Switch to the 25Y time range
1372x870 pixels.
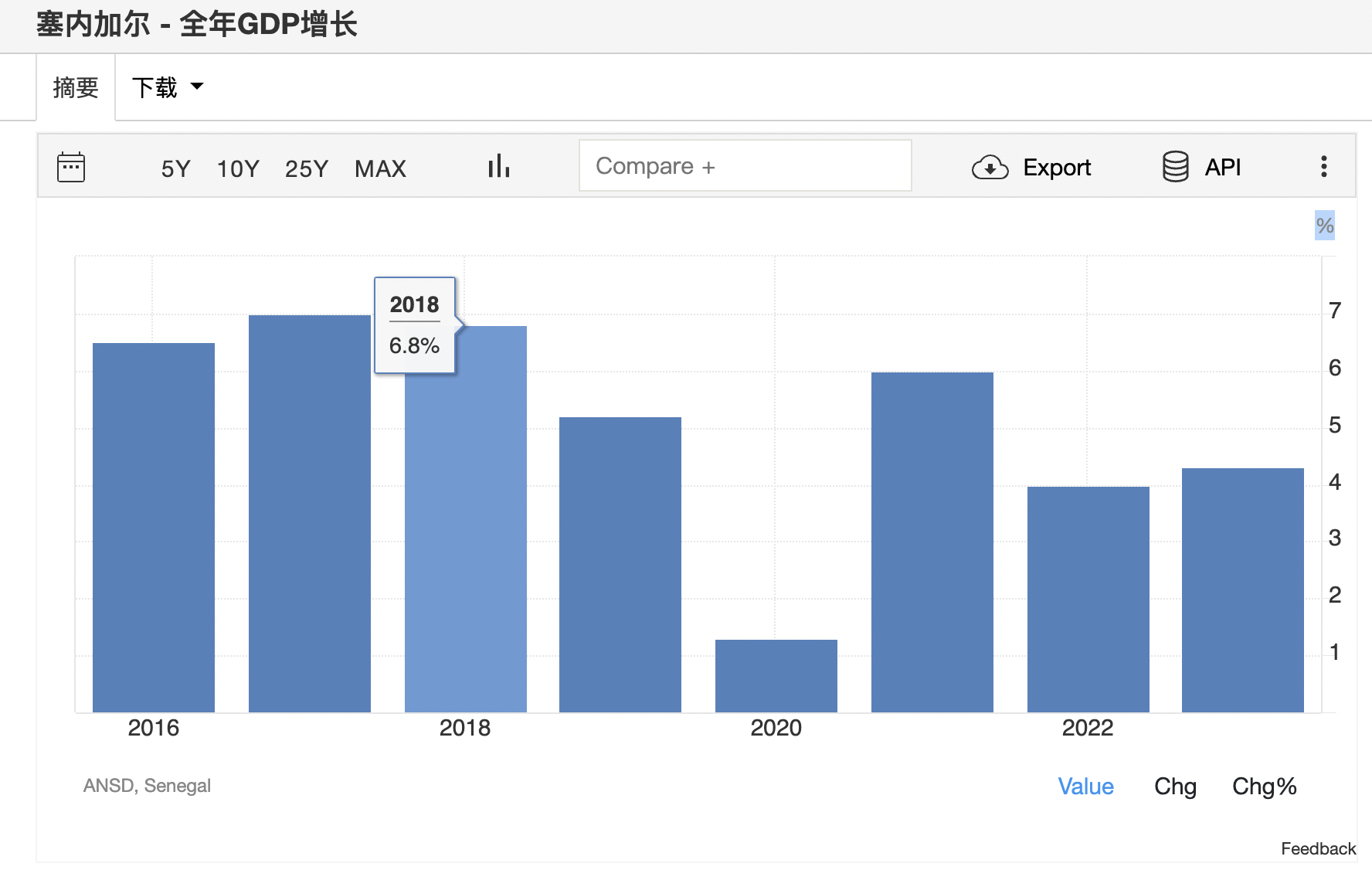(x=307, y=168)
